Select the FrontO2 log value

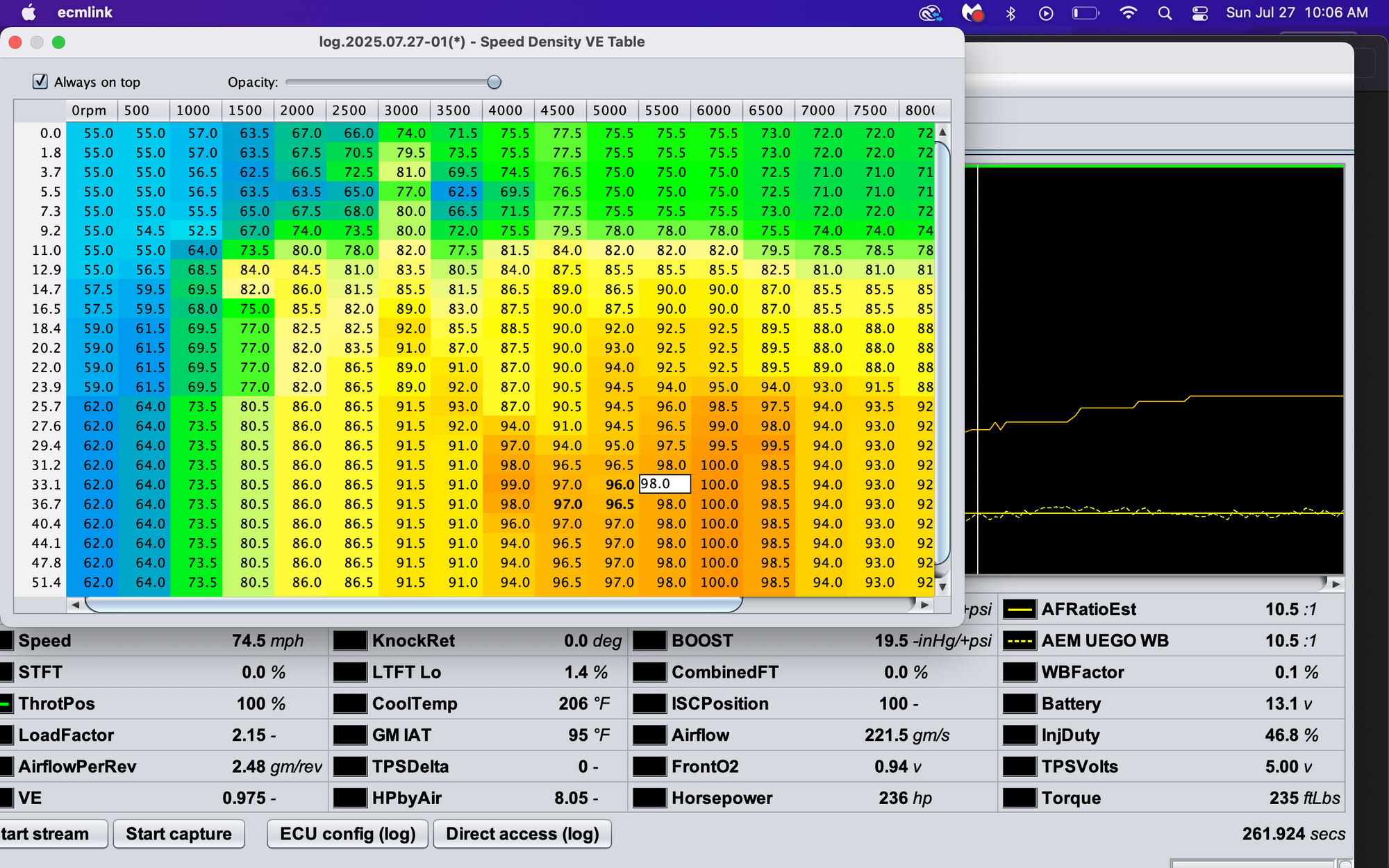[813, 767]
